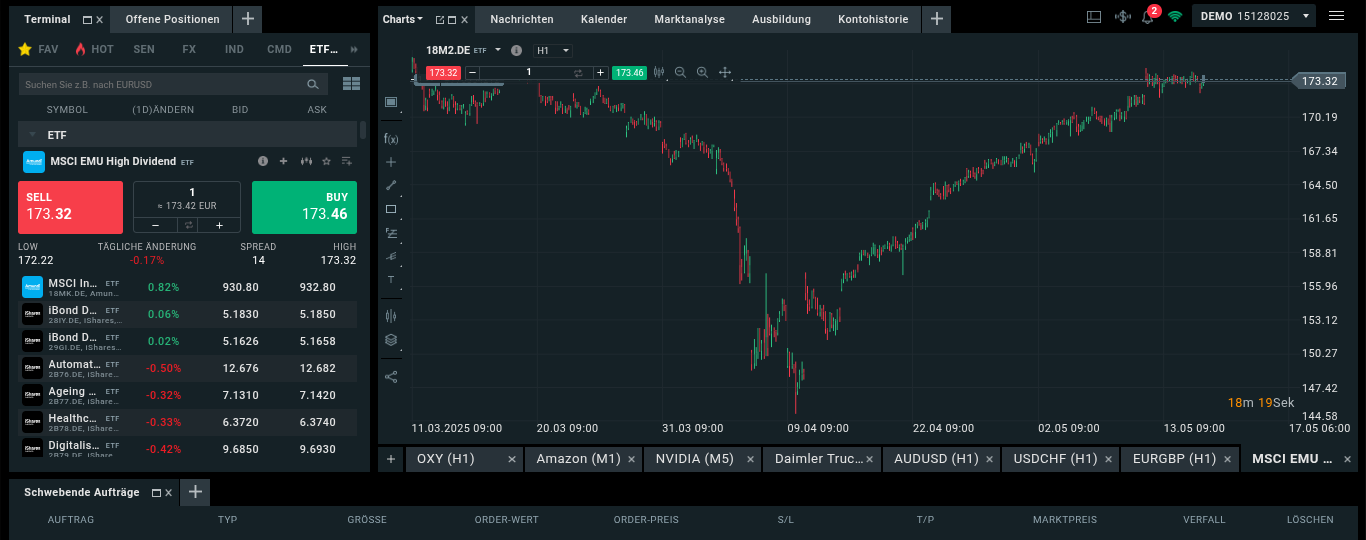Add a new tab next to Kontohistorie

(936, 19)
